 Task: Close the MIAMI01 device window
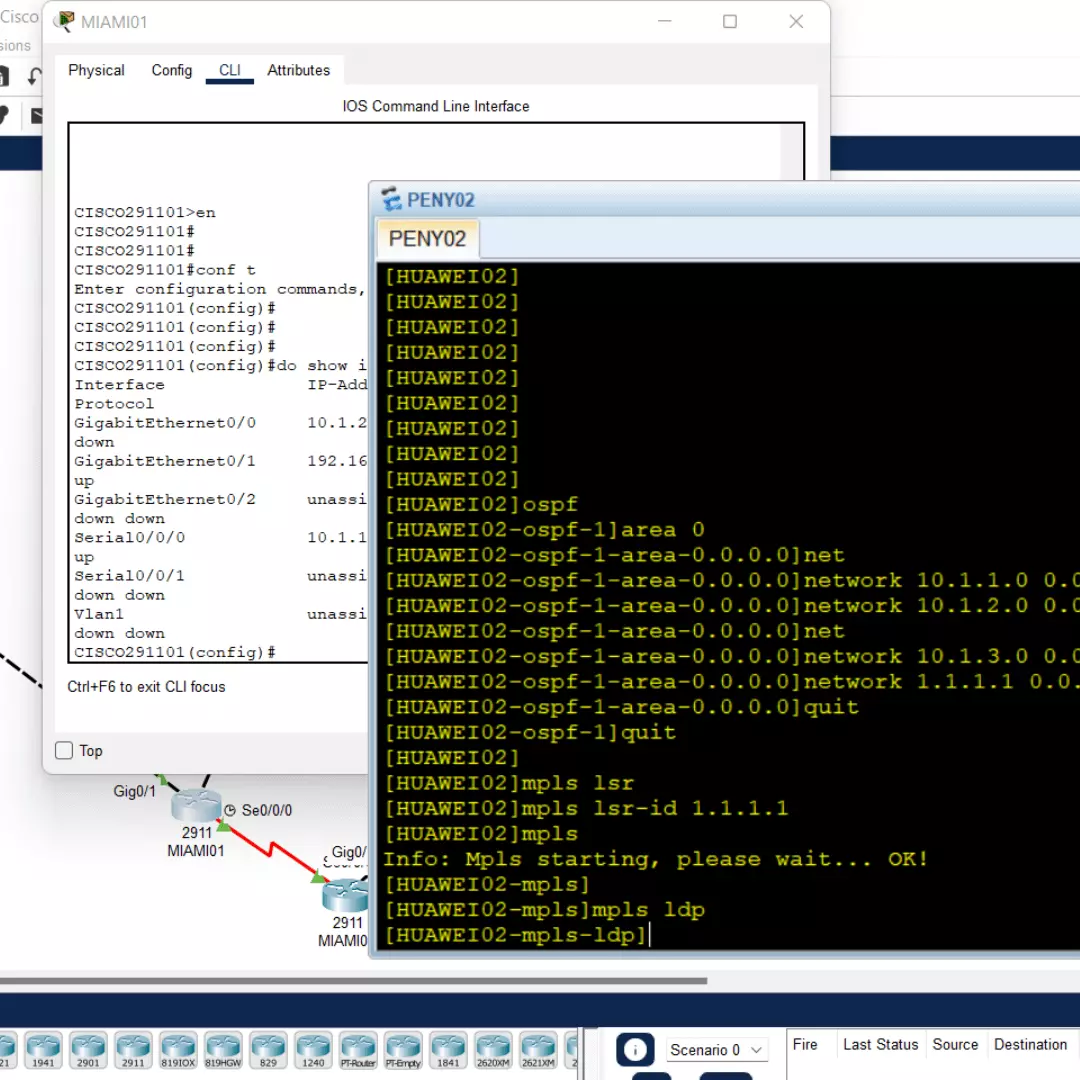(796, 22)
